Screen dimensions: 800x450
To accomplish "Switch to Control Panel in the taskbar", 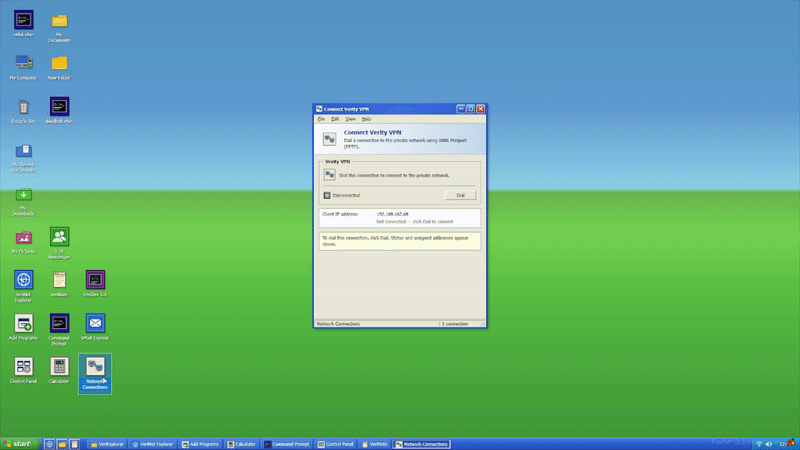I will (336, 444).
